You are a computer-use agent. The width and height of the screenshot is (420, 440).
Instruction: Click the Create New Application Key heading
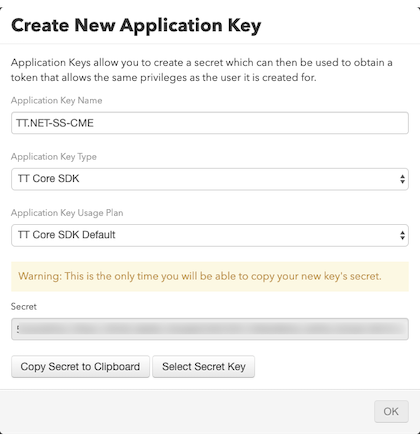click(136, 25)
